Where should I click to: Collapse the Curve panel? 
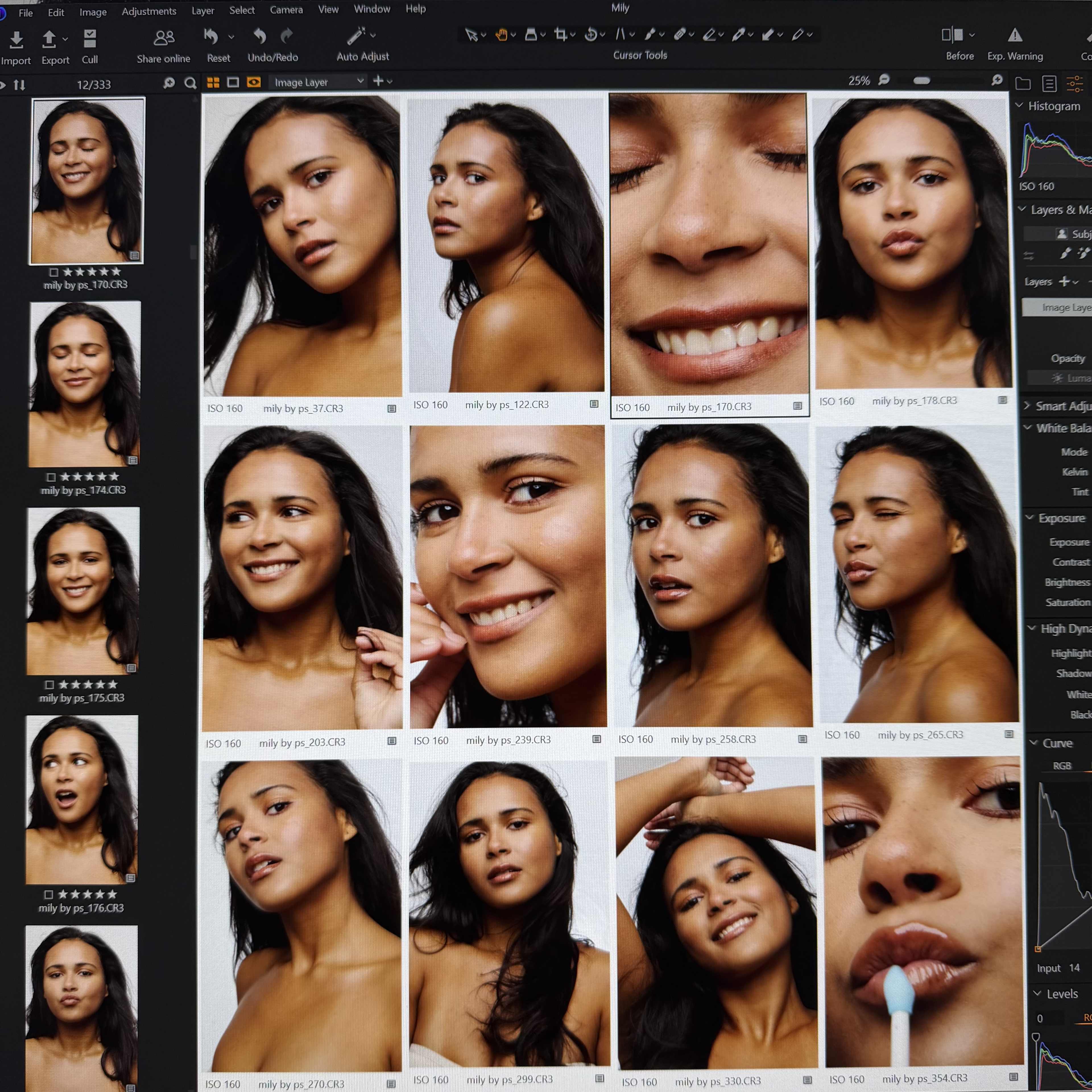click(1034, 743)
